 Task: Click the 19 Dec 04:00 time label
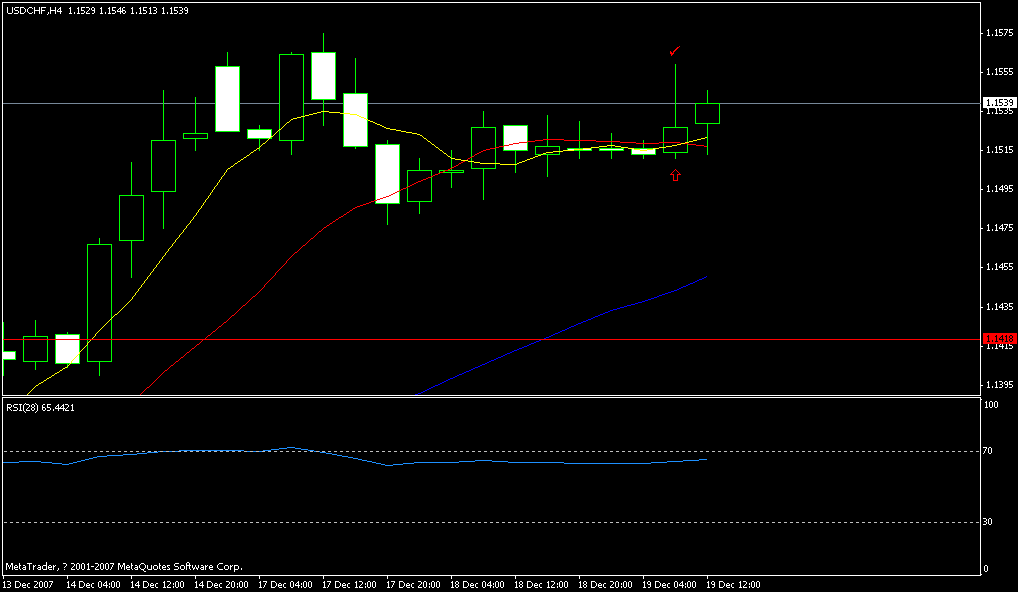coord(669,585)
